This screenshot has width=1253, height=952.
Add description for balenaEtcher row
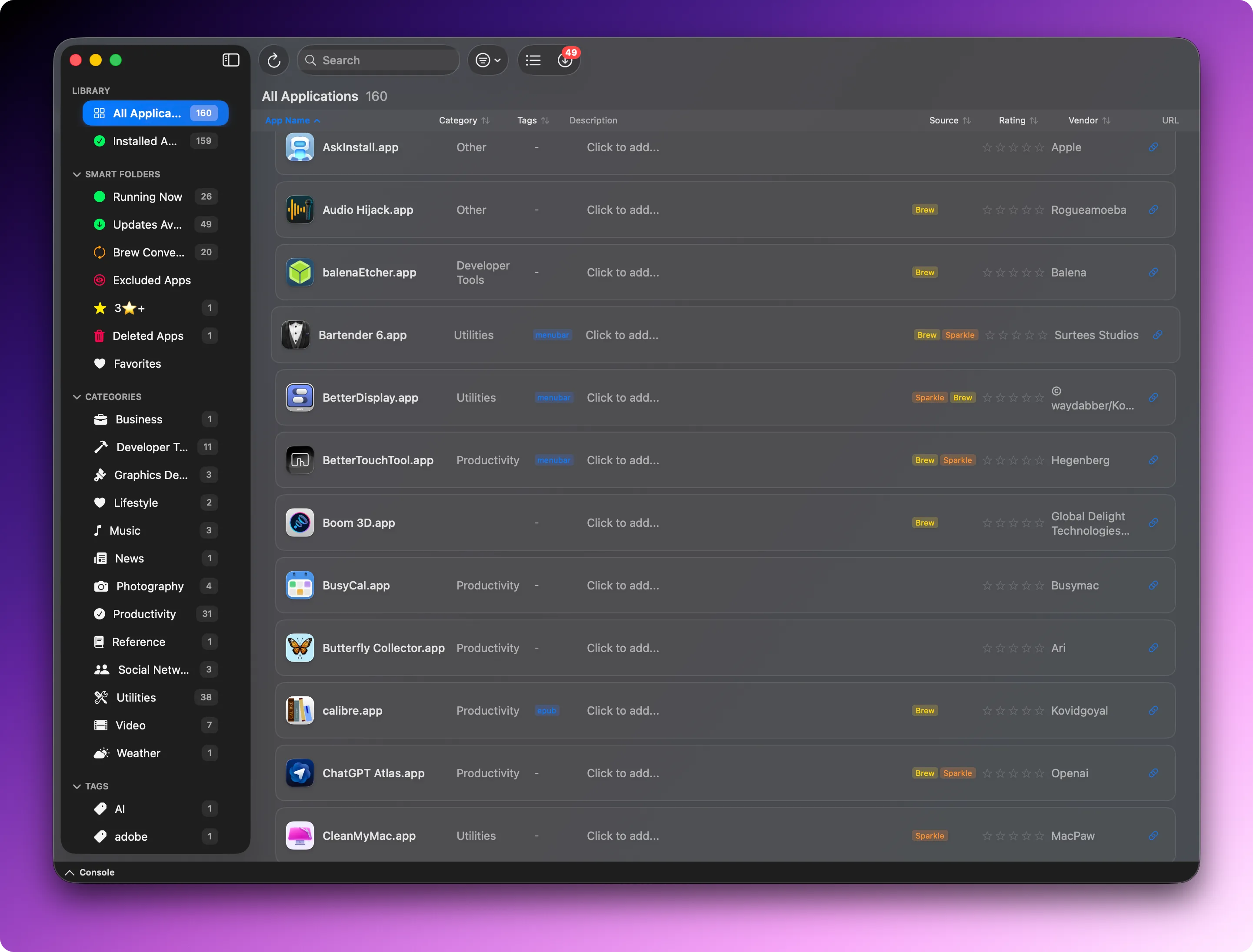click(x=623, y=273)
